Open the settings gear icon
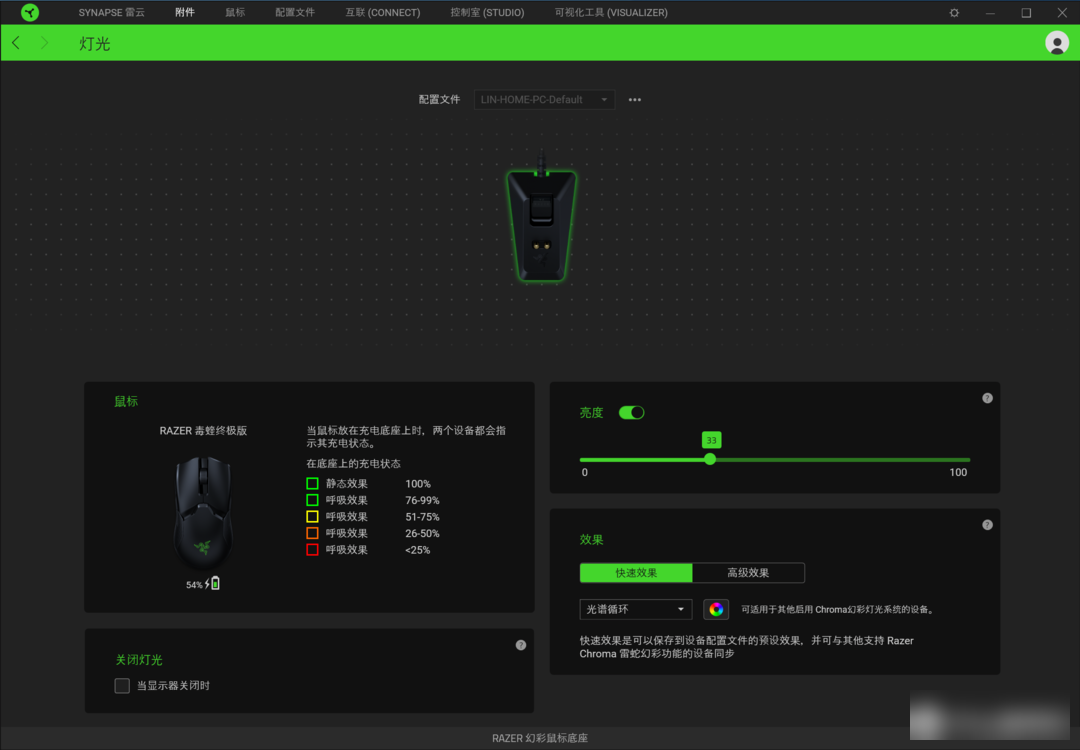1080x750 pixels. 954,13
